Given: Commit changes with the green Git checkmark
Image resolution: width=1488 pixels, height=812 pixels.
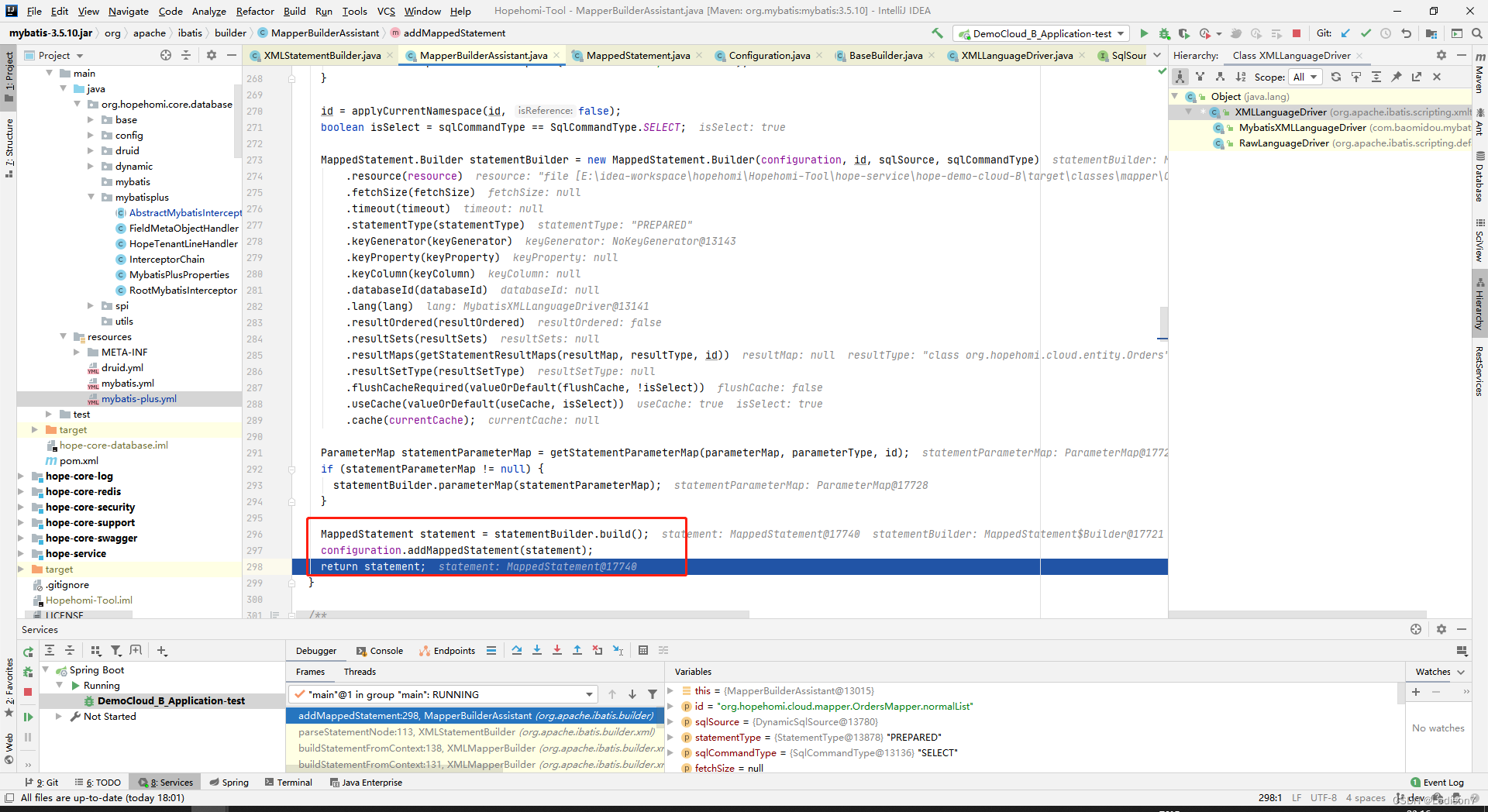Looking at the screenshot, I should point(1366,33).
